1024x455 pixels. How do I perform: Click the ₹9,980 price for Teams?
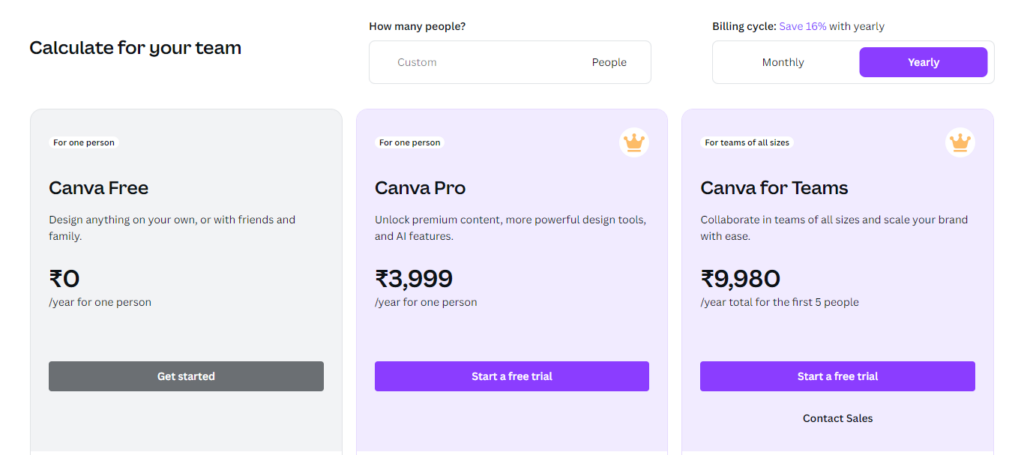pos(740,278)
